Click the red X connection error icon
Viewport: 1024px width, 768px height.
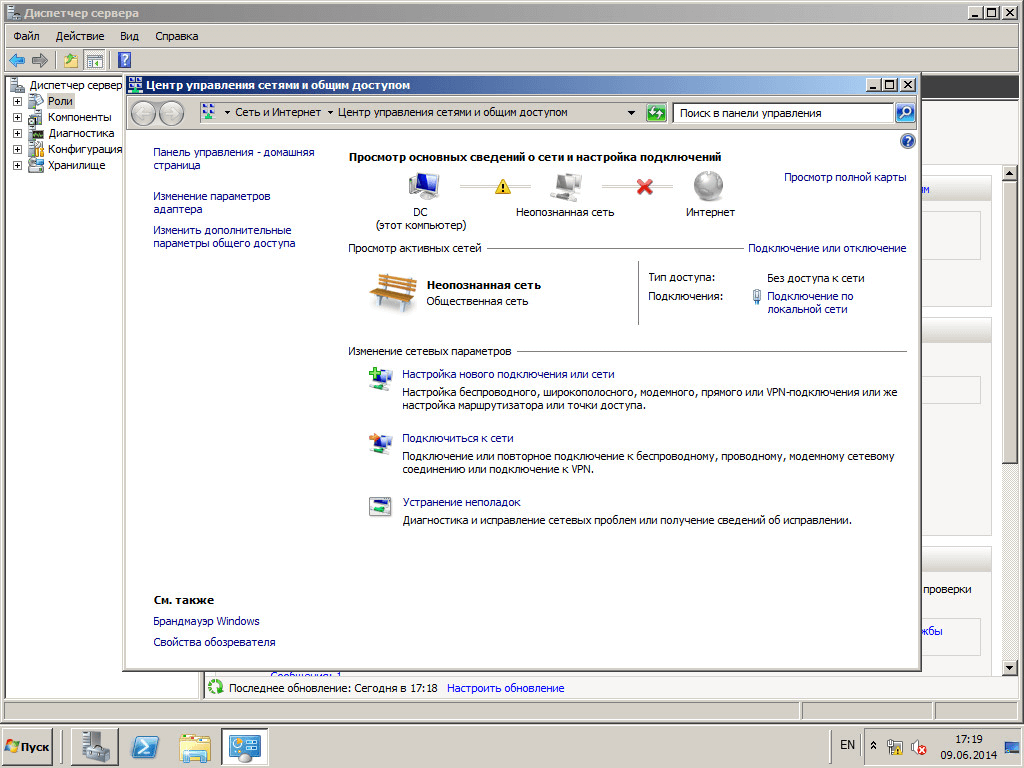click(x=645, y=186)
